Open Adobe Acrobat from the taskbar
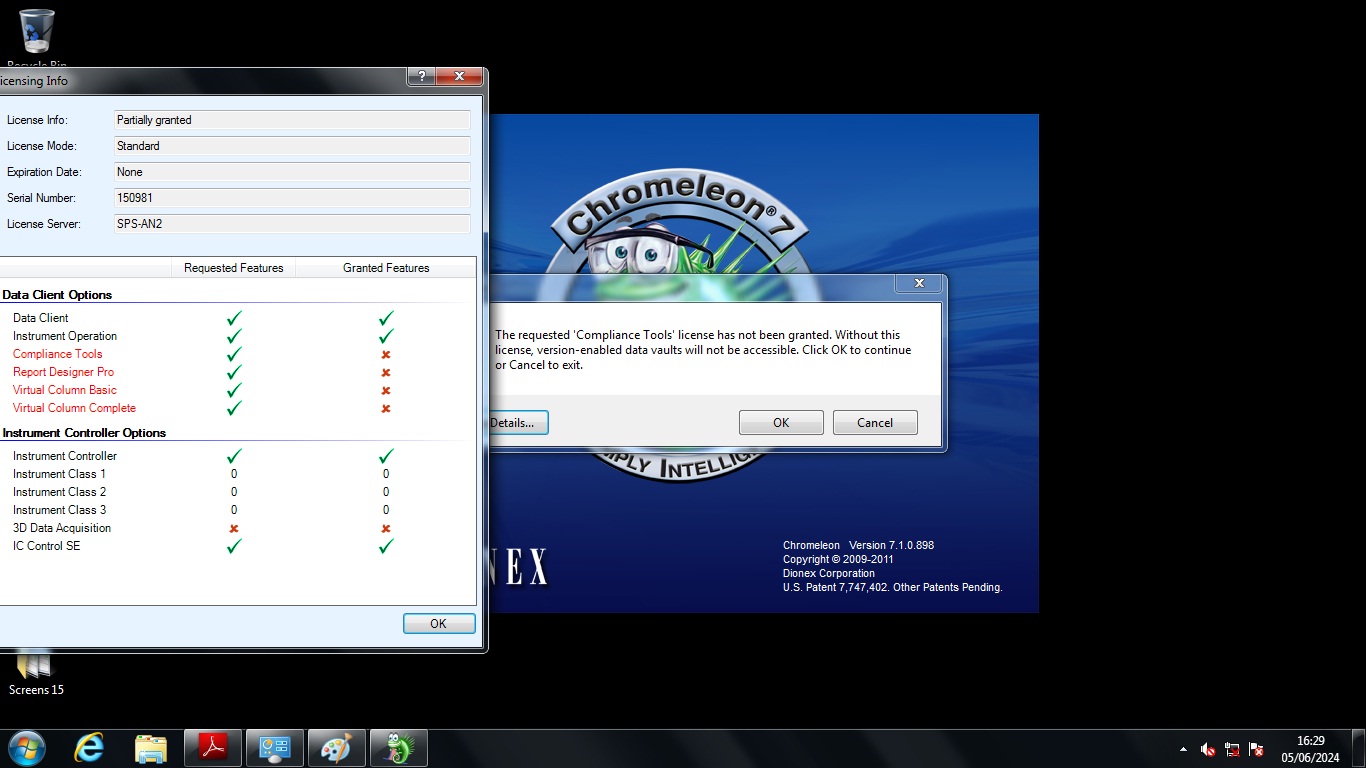The height and width of the screenshot is (768, 1366). tap(213, 748)
